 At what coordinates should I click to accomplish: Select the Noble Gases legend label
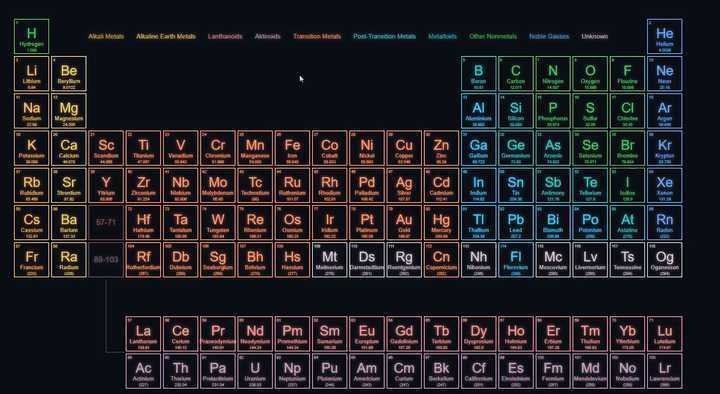549,36
